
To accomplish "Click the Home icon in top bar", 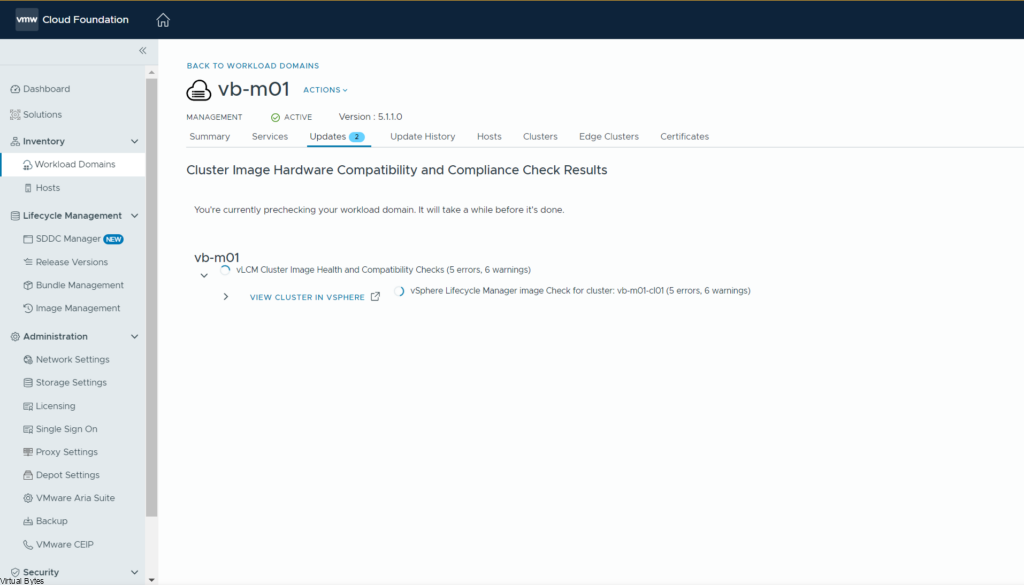I will coord(163,20).
